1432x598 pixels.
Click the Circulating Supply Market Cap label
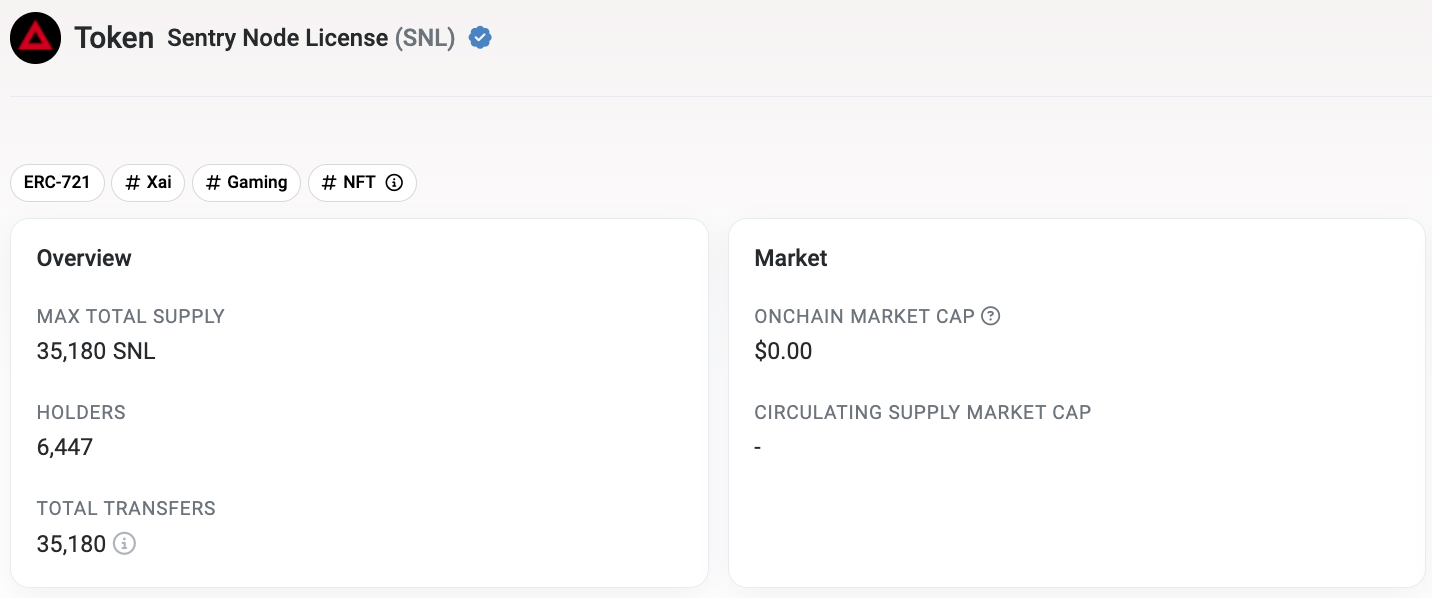[923, 412]
